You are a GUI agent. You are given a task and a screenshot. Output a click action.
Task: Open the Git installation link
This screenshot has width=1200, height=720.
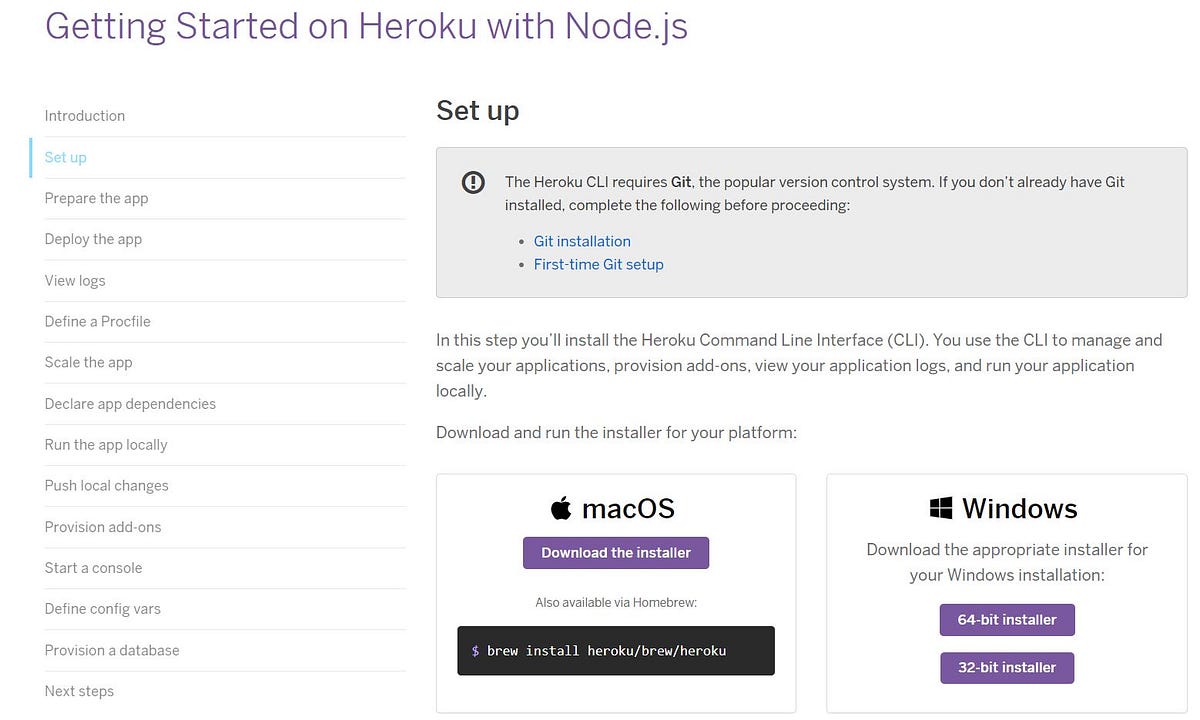point(582,241)
